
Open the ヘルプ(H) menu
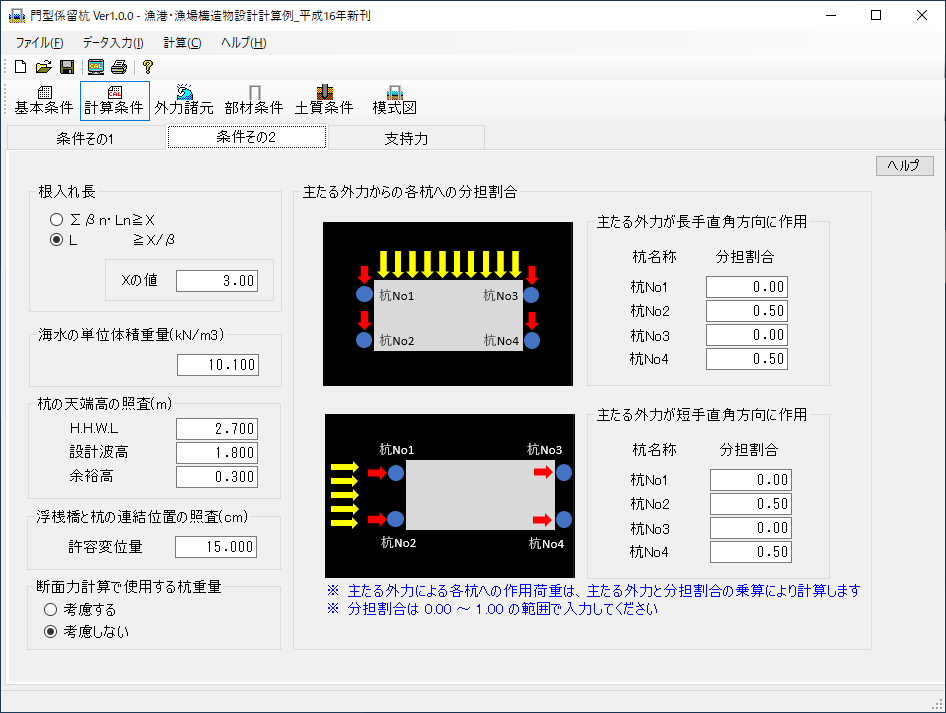click(x=244, y=43)
